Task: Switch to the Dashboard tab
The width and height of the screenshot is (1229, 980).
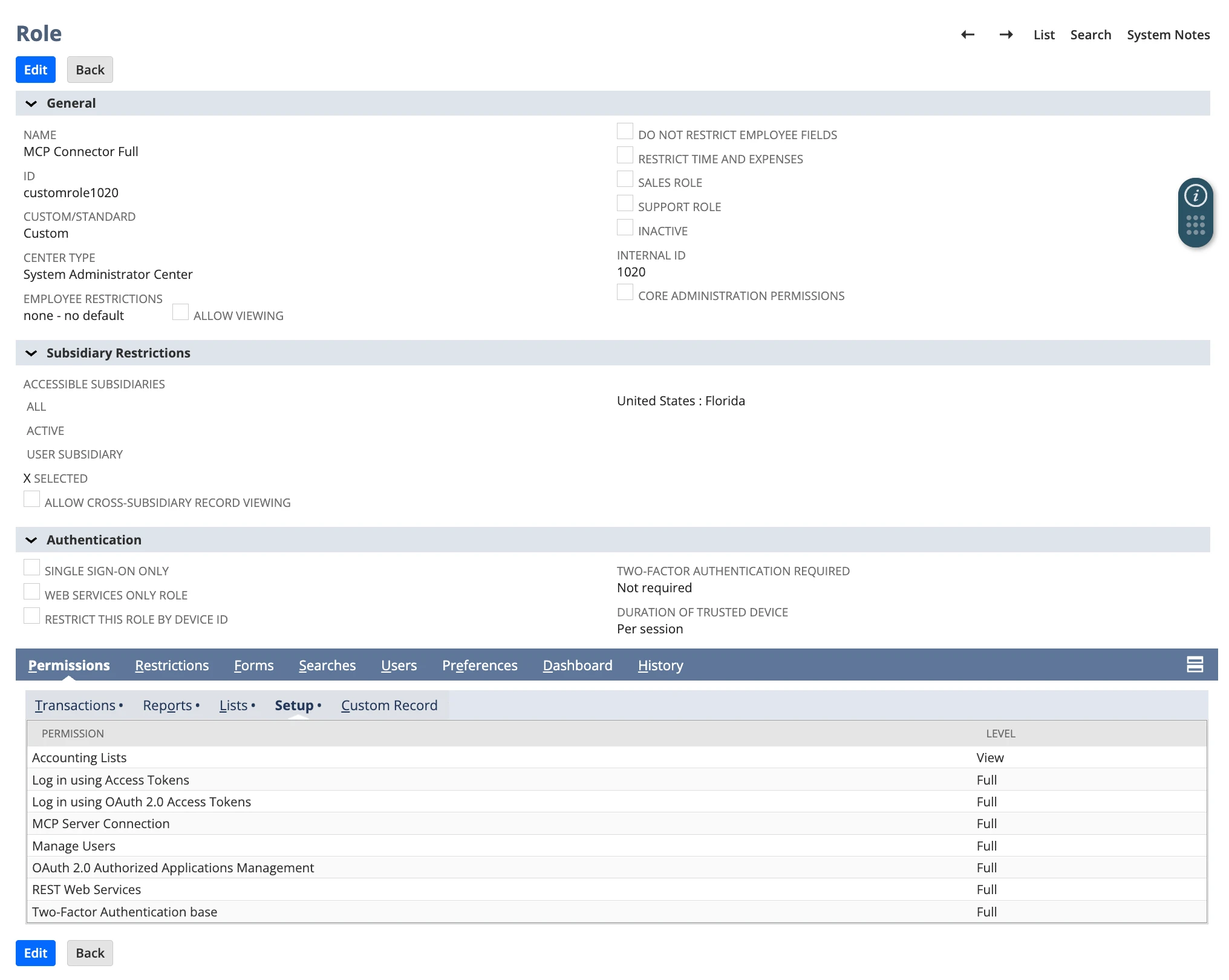Action: pos(578,665)
